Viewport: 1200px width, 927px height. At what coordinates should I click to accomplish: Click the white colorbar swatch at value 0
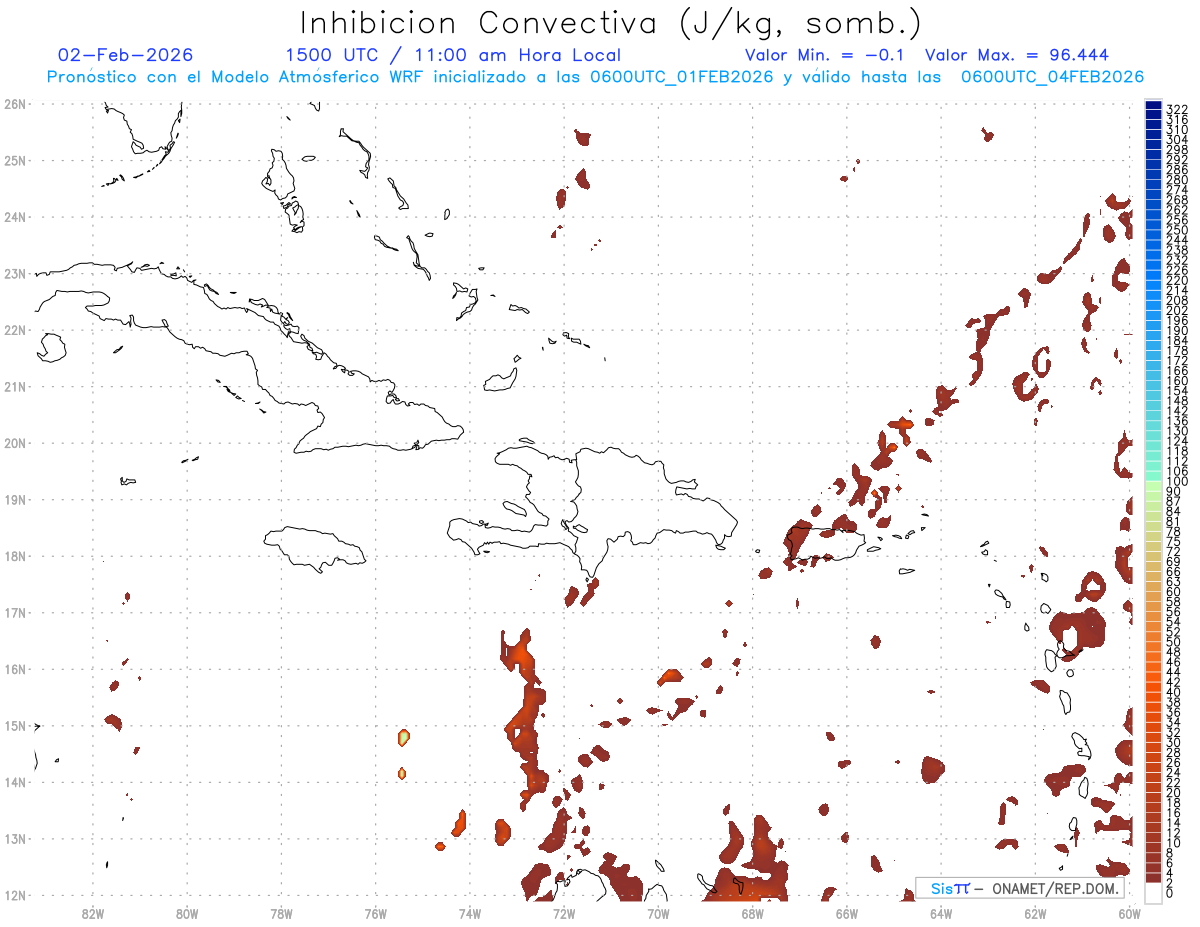[1153, 892]
